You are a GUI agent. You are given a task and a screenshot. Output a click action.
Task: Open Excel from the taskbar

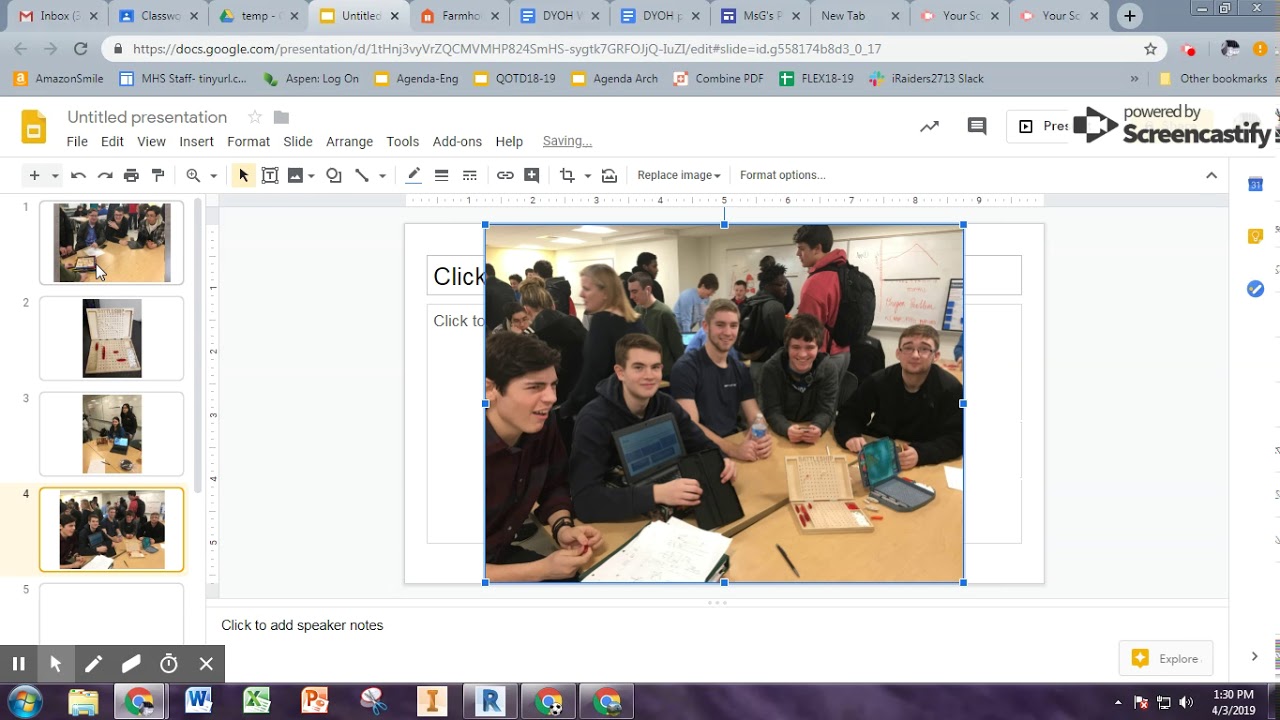(257, 701)
